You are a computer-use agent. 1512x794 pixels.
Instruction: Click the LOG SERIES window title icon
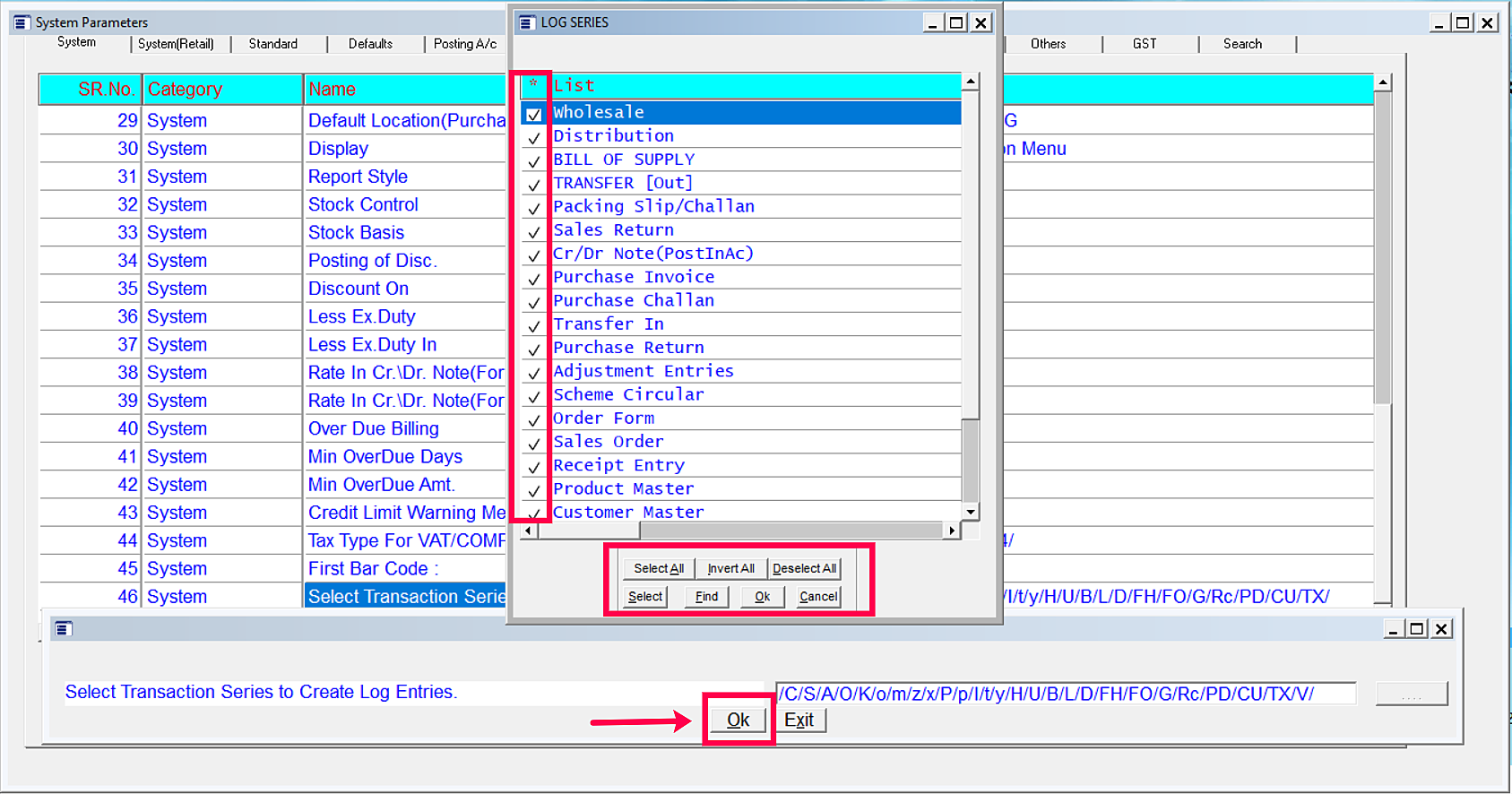pyautogui.click(x=528, y=22)
